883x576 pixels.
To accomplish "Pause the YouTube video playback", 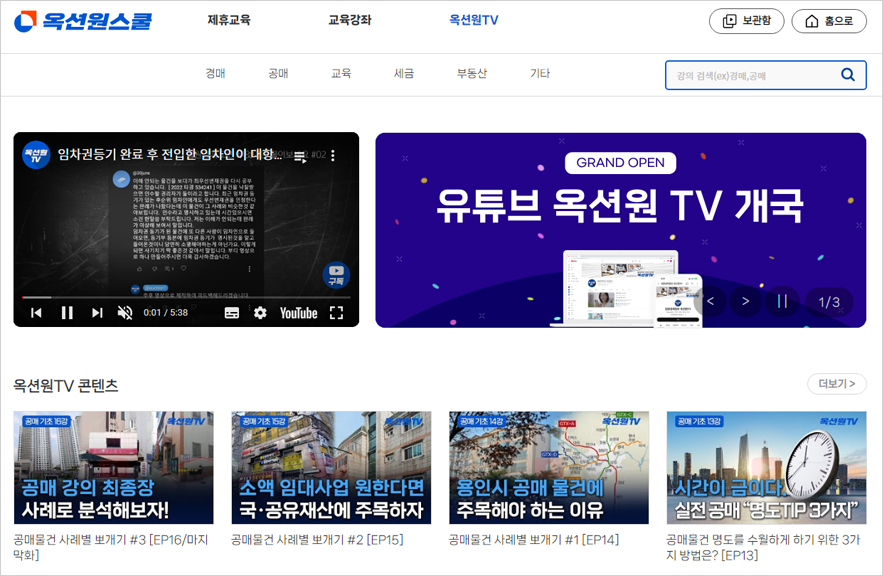I will tap(67, 313).
